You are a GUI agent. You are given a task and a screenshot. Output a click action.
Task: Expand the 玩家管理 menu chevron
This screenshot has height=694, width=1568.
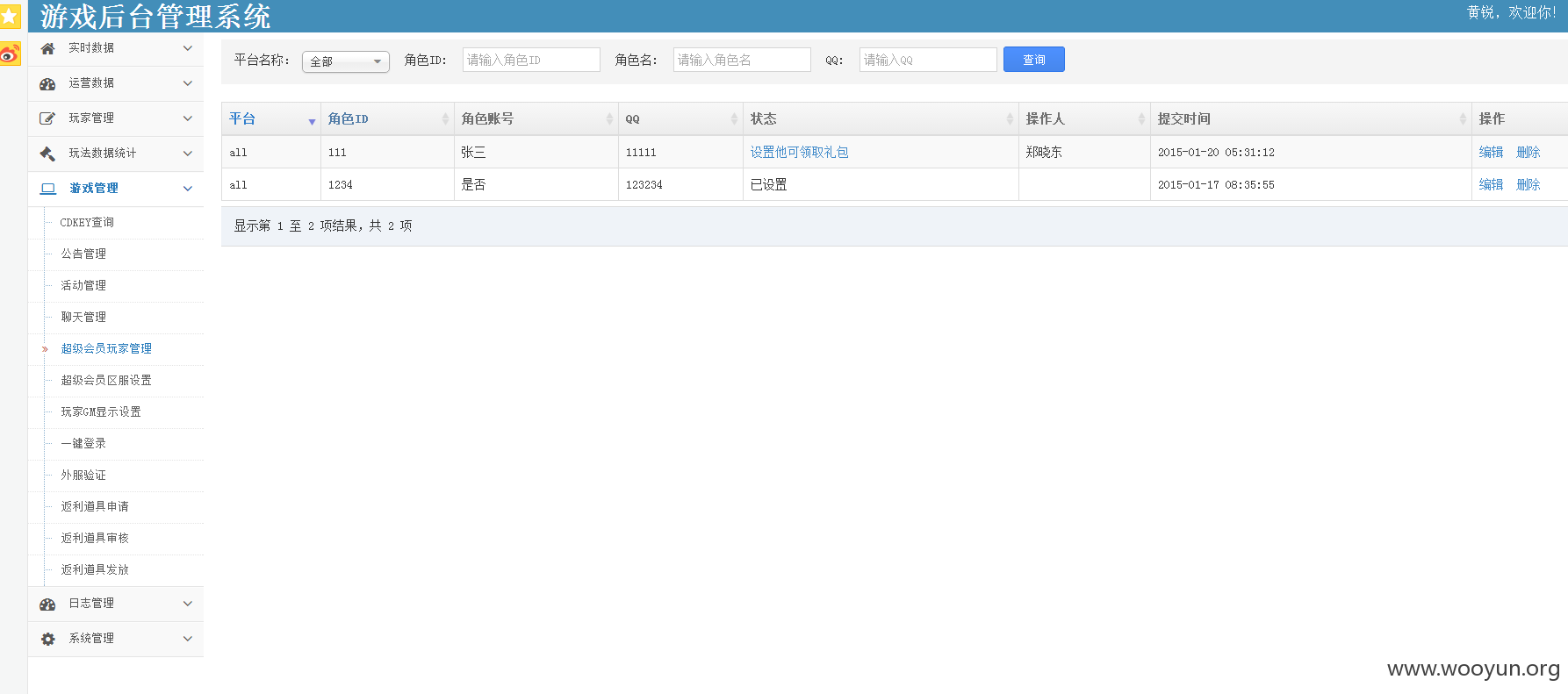tap(187, 118)
